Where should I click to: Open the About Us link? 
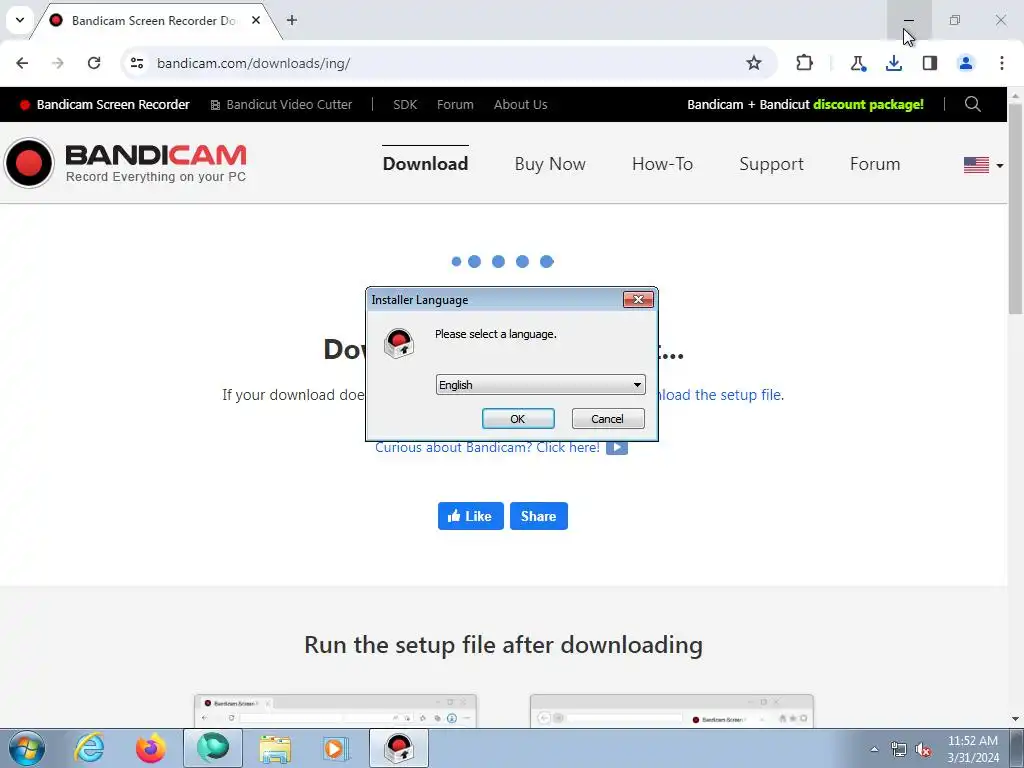click(x=520, y=104)
